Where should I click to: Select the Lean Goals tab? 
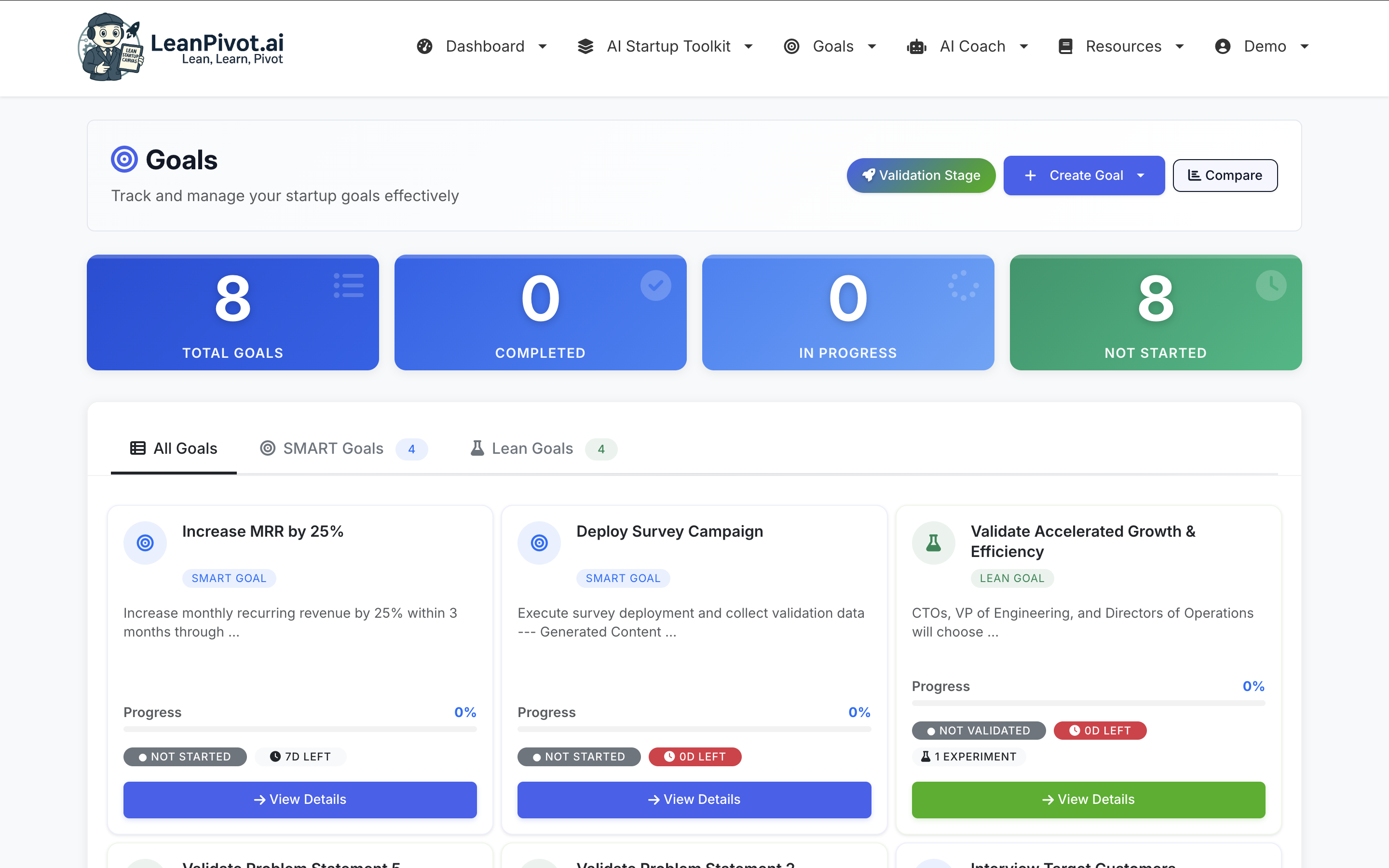532,448
